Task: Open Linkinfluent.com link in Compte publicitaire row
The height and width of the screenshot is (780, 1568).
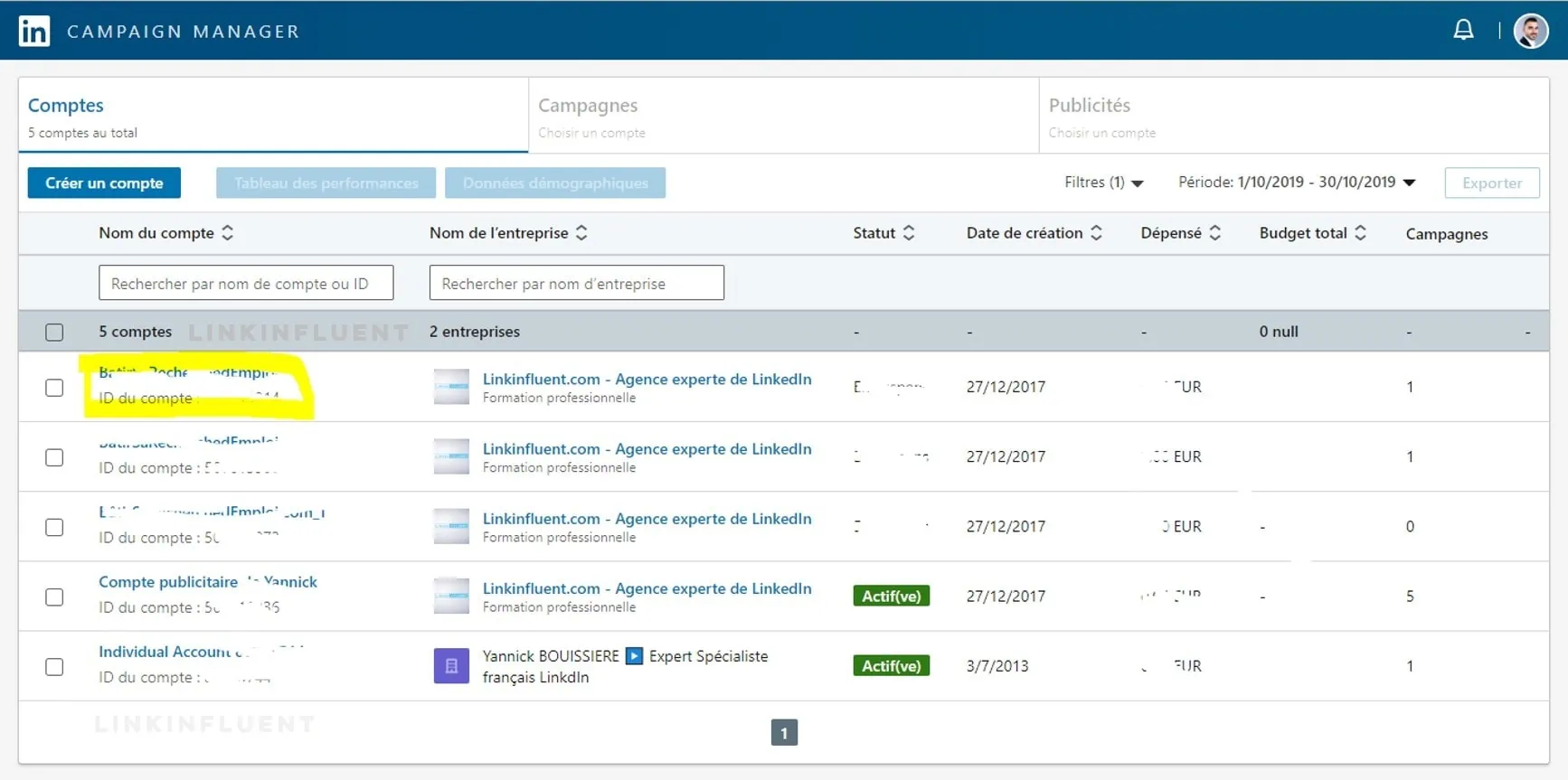Action: click(647, 588)
